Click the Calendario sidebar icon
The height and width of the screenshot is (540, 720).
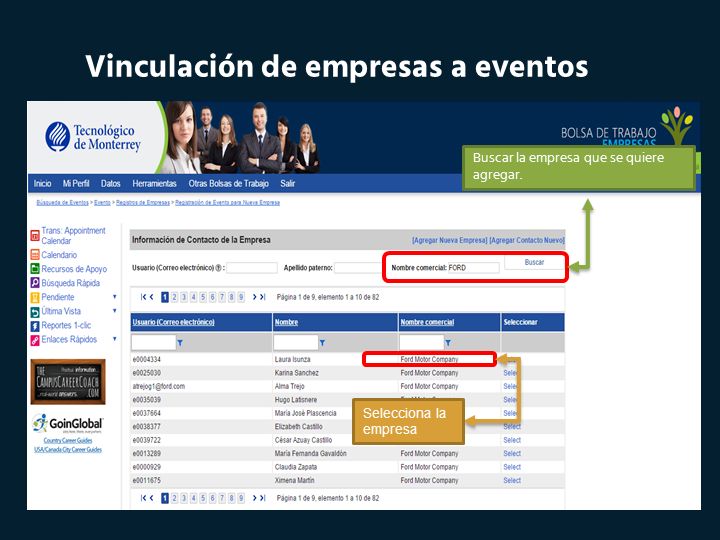point(35,254)
